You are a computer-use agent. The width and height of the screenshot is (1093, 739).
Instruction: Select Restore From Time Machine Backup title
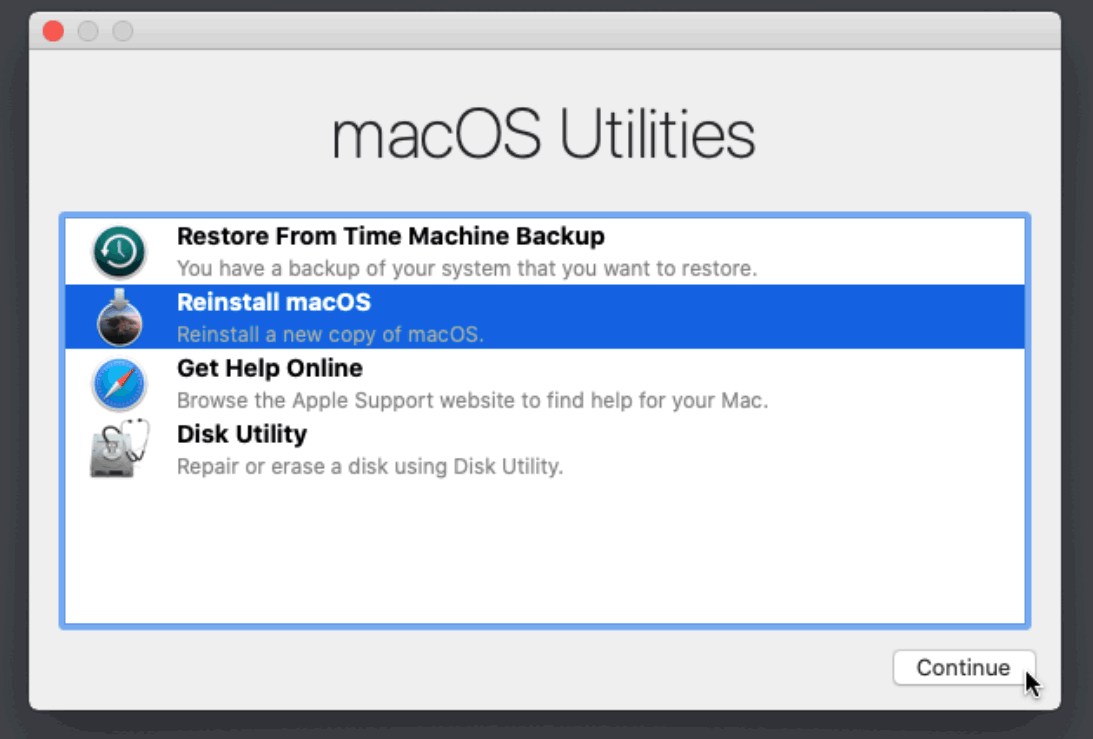390,236
